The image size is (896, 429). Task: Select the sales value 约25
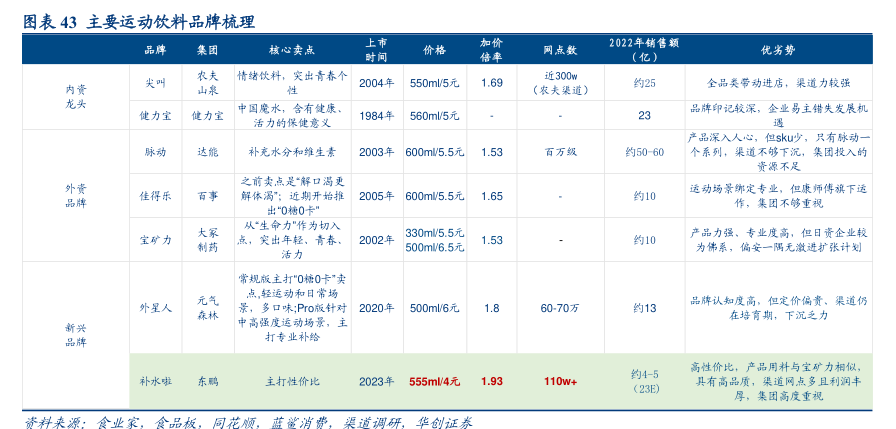pyautogui.click(x=645, y=83)
